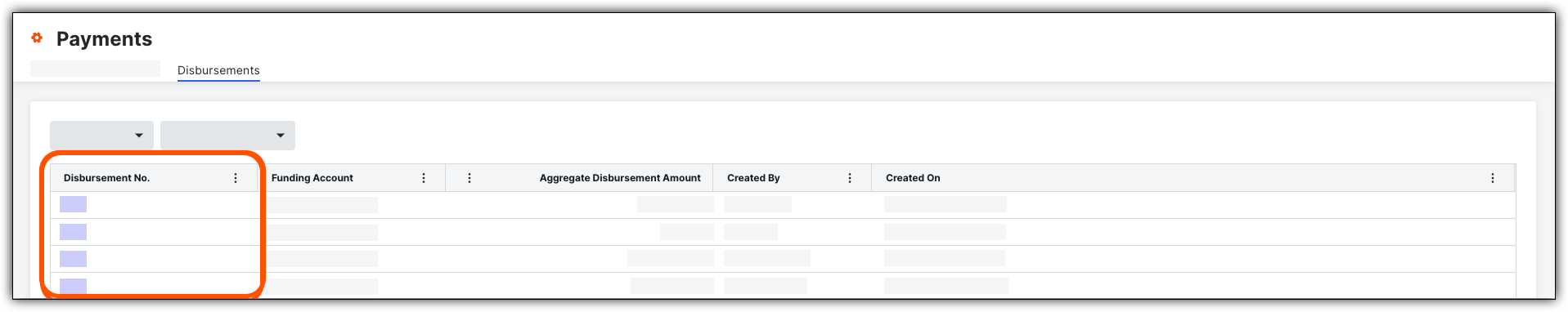Open the Disbursements tab

click(x=218, y=70)
